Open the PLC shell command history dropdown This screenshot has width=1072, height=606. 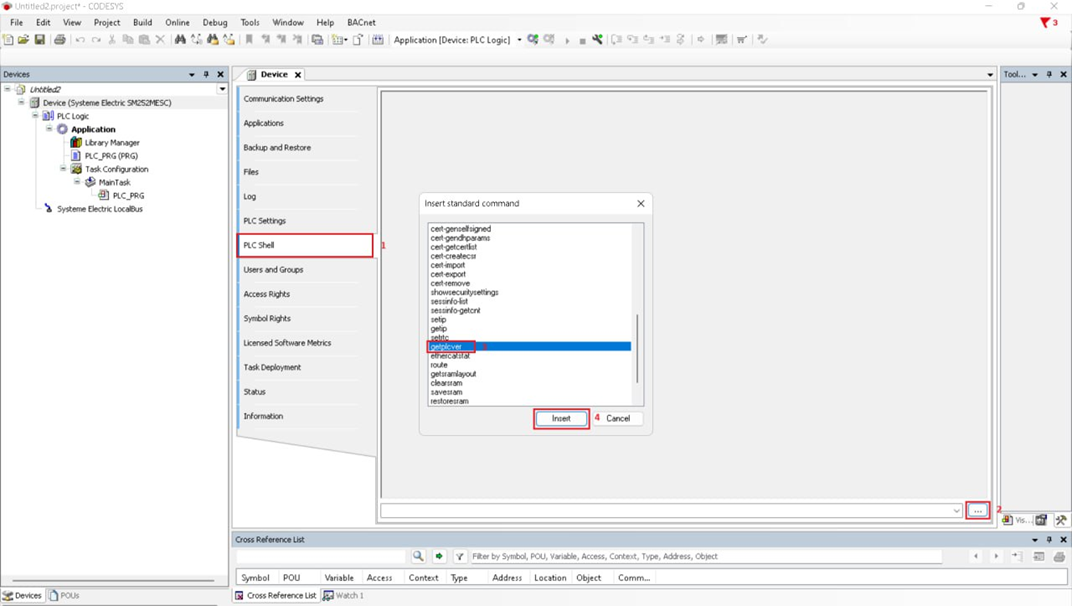tap(957, 511)
